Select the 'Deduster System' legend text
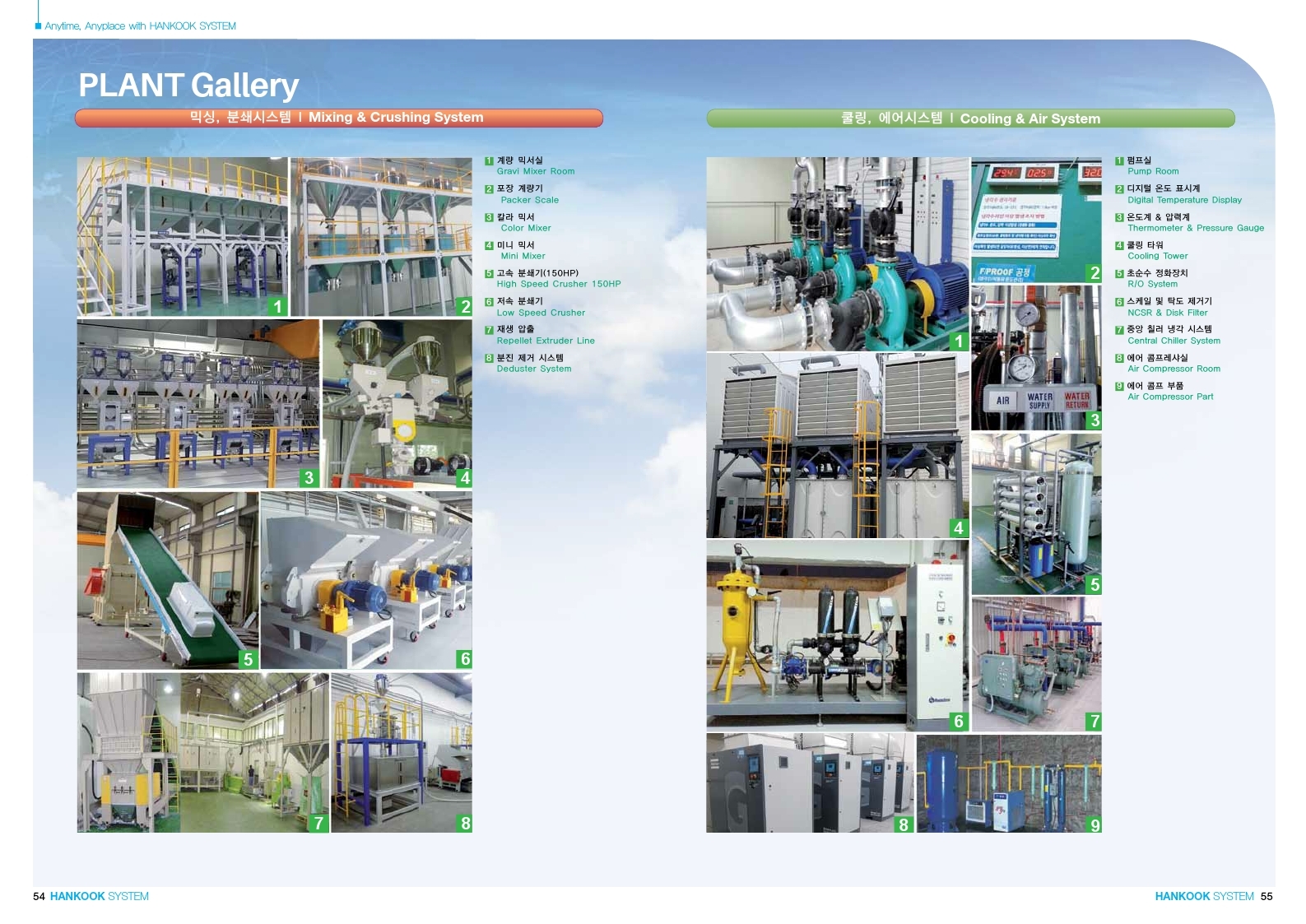Viewport: 1306px width, 924px height. coord(534,369)
